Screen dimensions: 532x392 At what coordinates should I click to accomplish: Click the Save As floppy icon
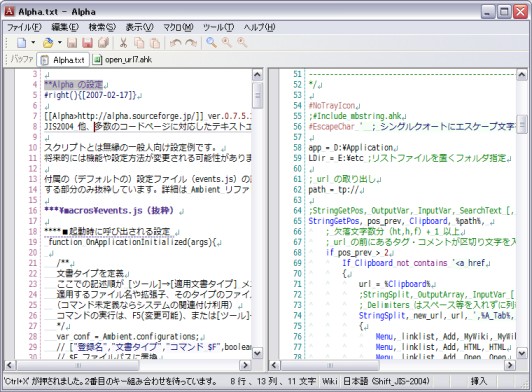click(x=88, y=43)
